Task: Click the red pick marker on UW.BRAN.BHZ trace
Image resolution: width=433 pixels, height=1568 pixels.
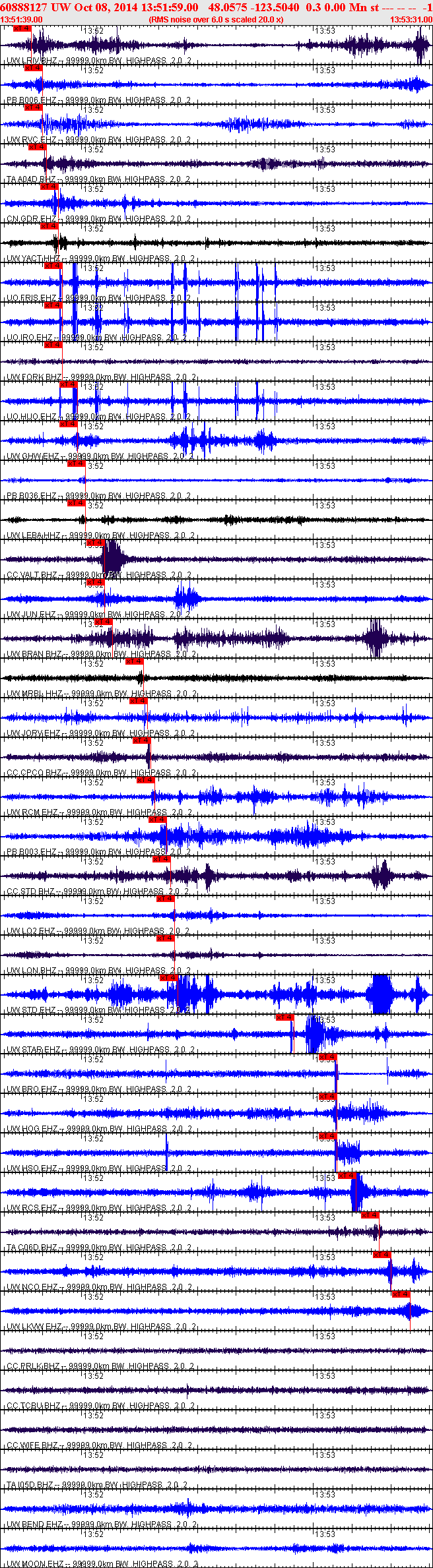Action: point(104,622)
